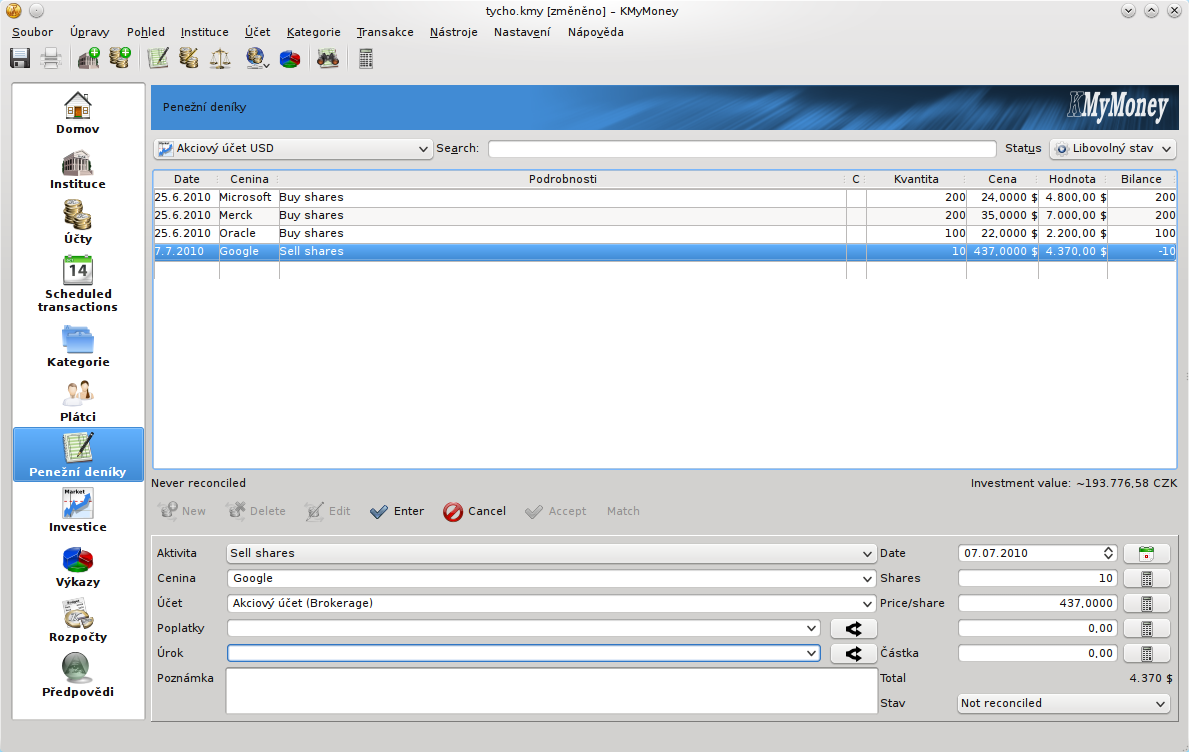Viewport: 1189px width, 752px height.
Task: Open the Nástroje menu
Action: [453, 32]
